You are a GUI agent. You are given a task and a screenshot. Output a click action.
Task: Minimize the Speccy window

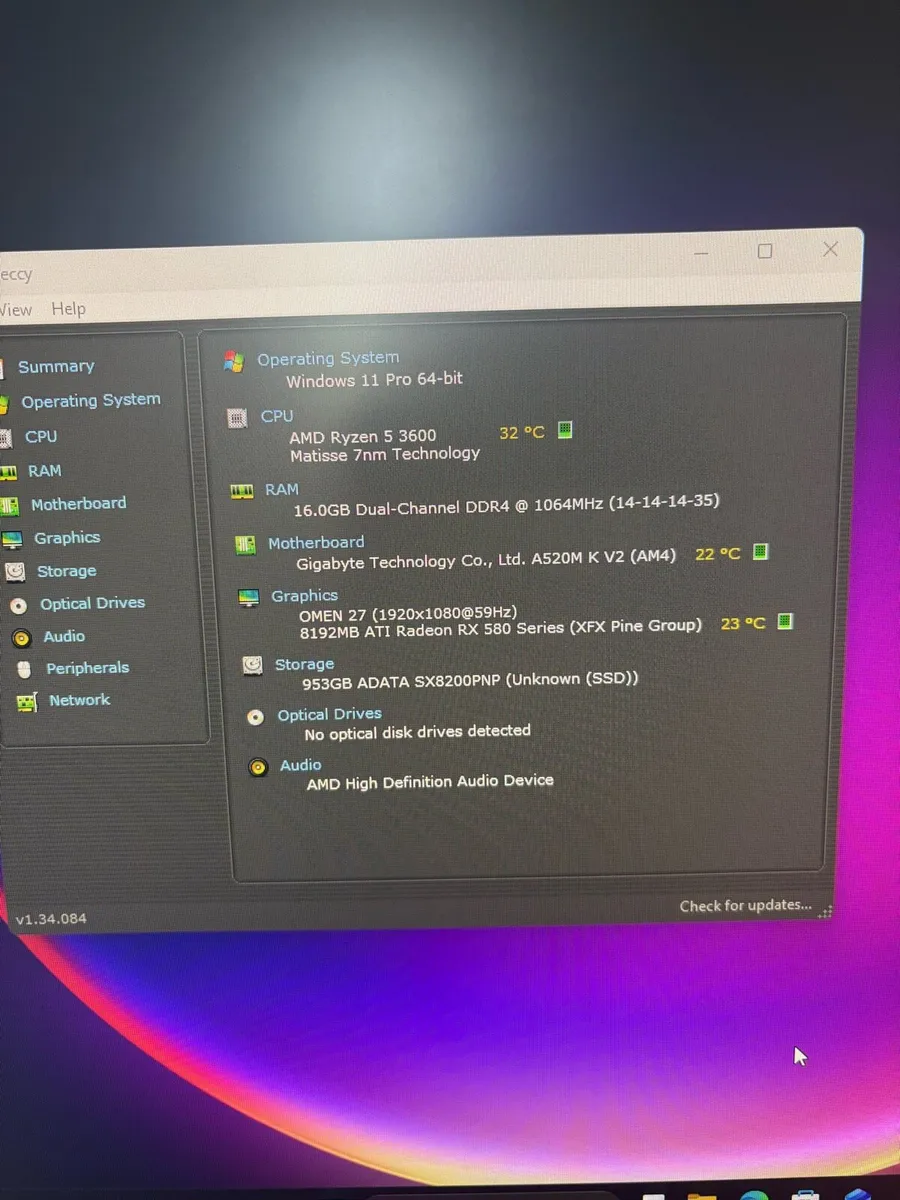[701, 254]
